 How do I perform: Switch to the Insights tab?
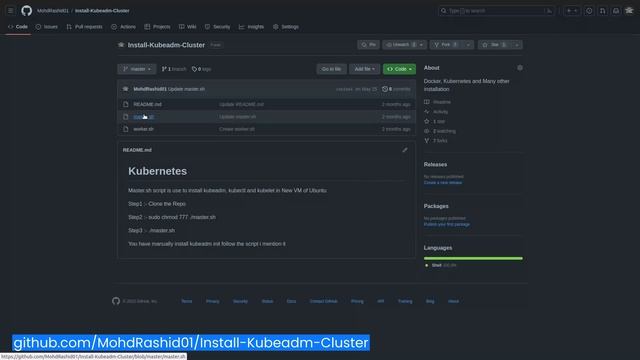point(251,27)
